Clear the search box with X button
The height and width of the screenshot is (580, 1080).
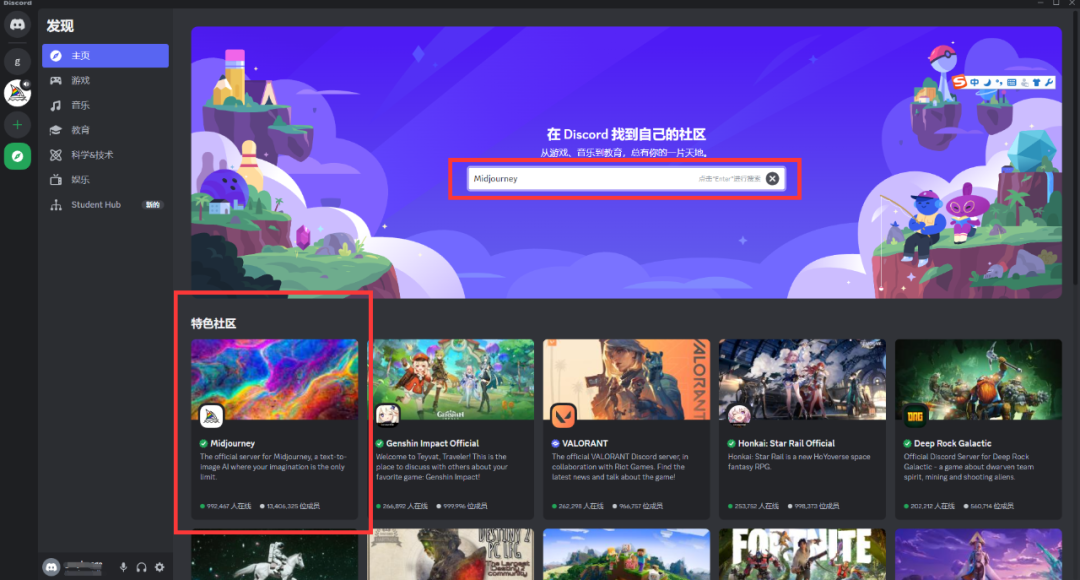[772, 178]
